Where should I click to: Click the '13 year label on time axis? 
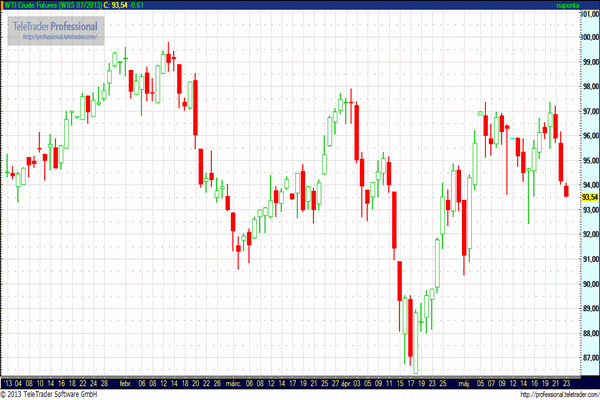tap(9, 382)
